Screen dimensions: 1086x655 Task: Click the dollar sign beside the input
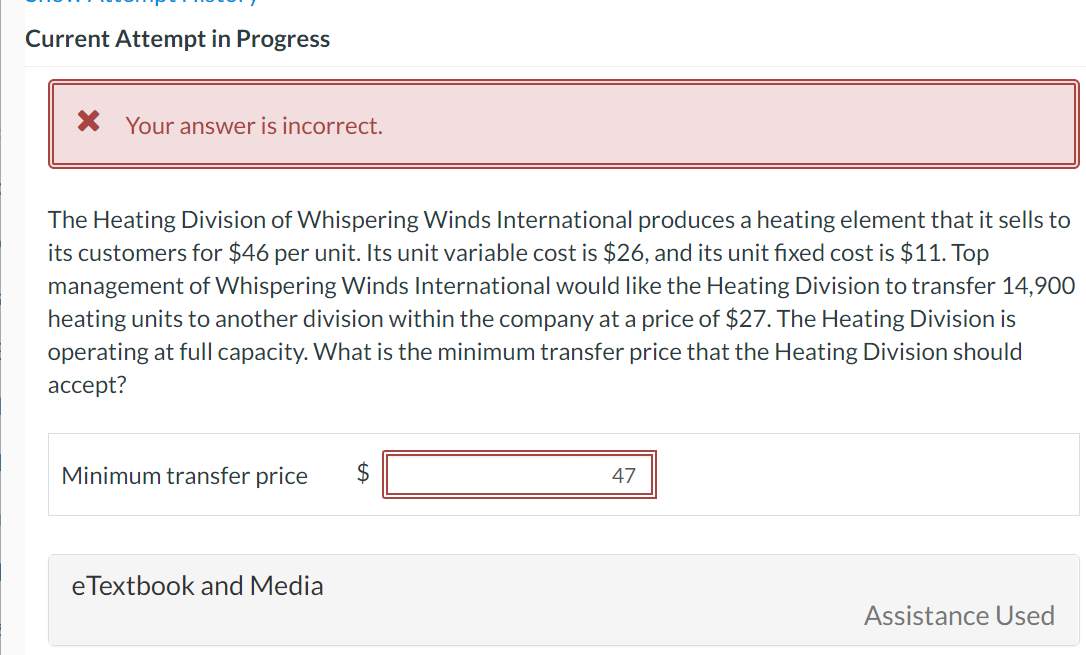pos(365,474)
